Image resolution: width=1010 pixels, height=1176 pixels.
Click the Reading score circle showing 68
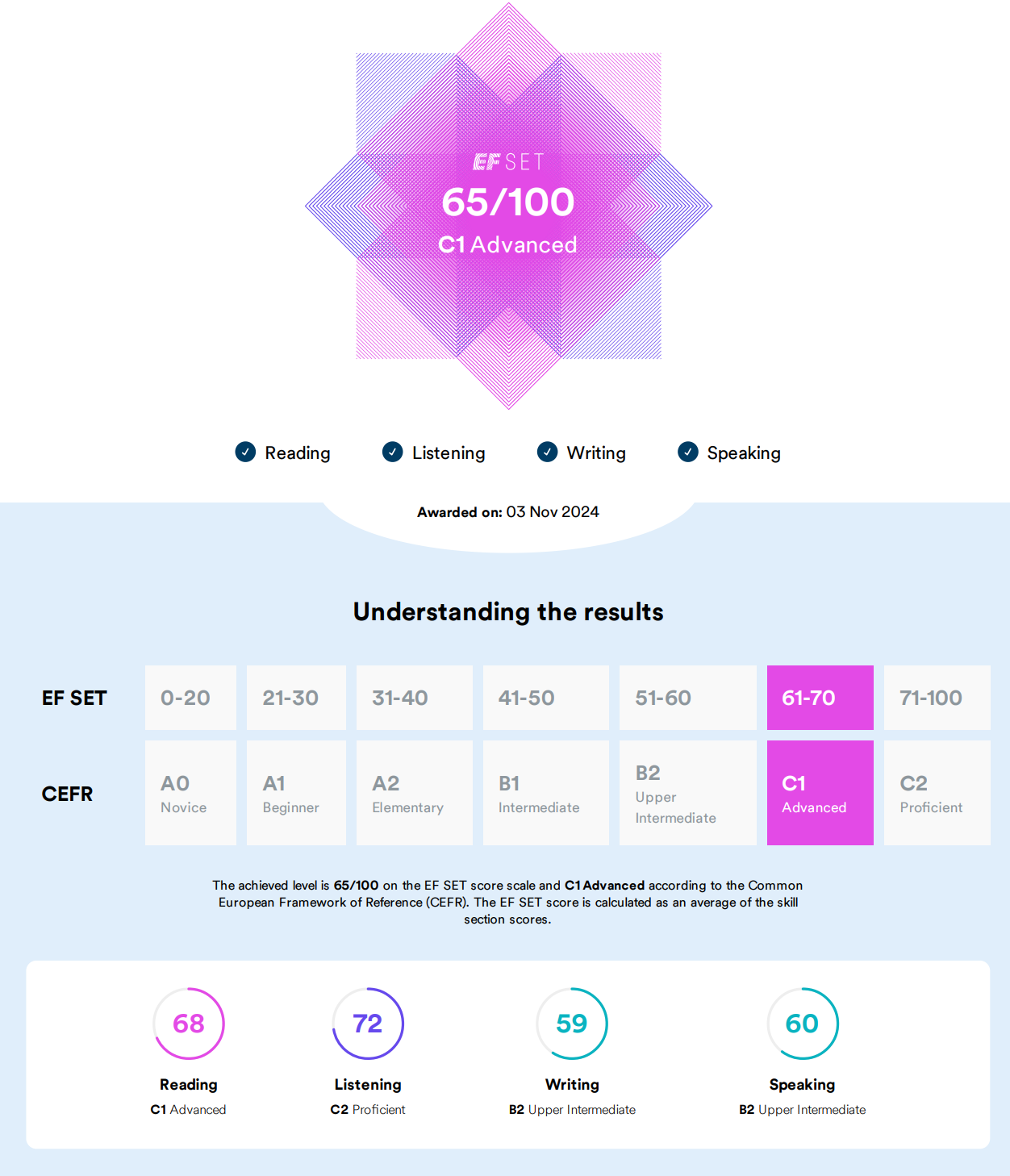[189, 1024]
